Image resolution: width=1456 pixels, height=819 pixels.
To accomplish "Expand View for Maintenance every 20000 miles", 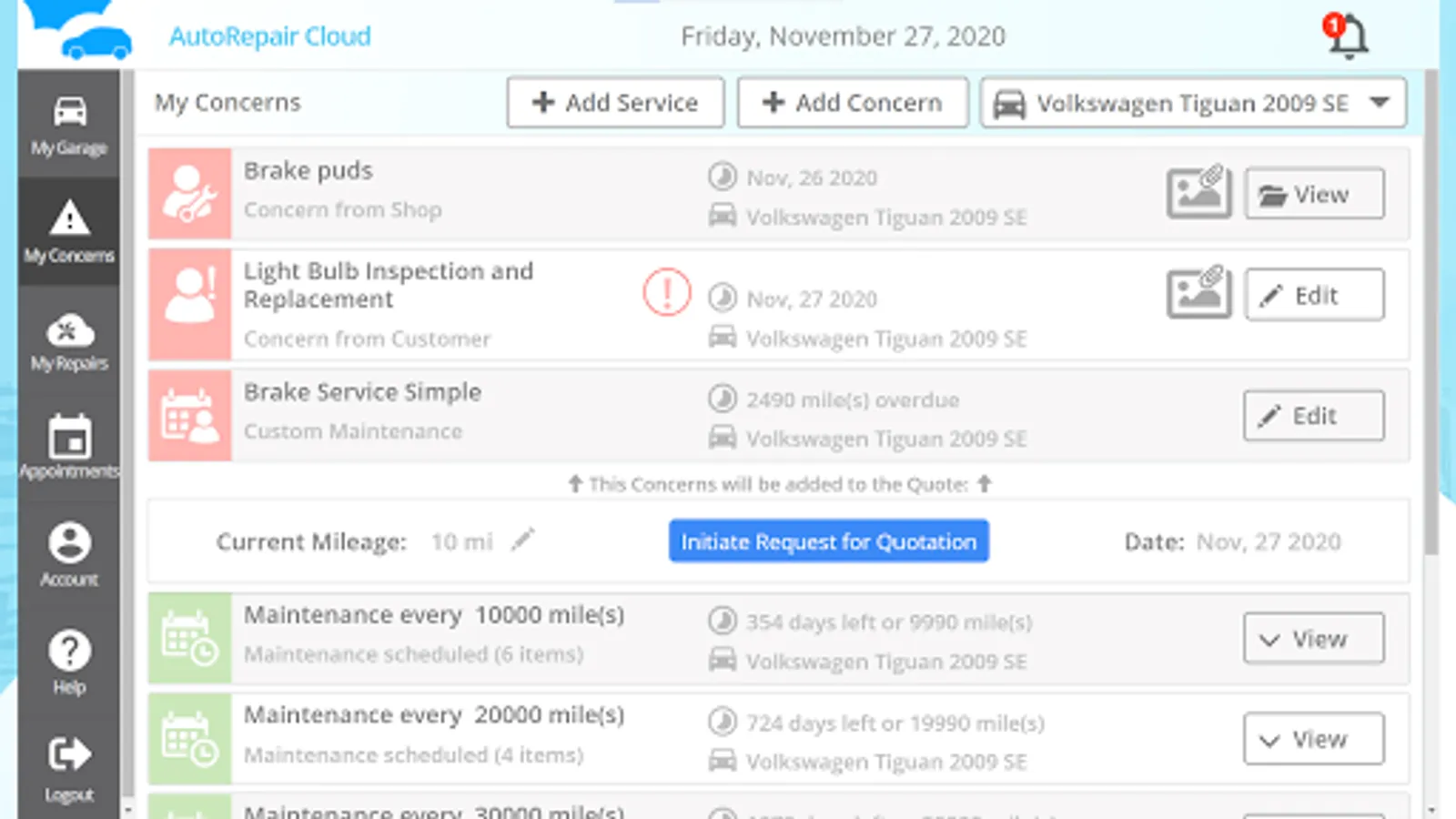I will pyautogui.click(x=1313, y=739).
